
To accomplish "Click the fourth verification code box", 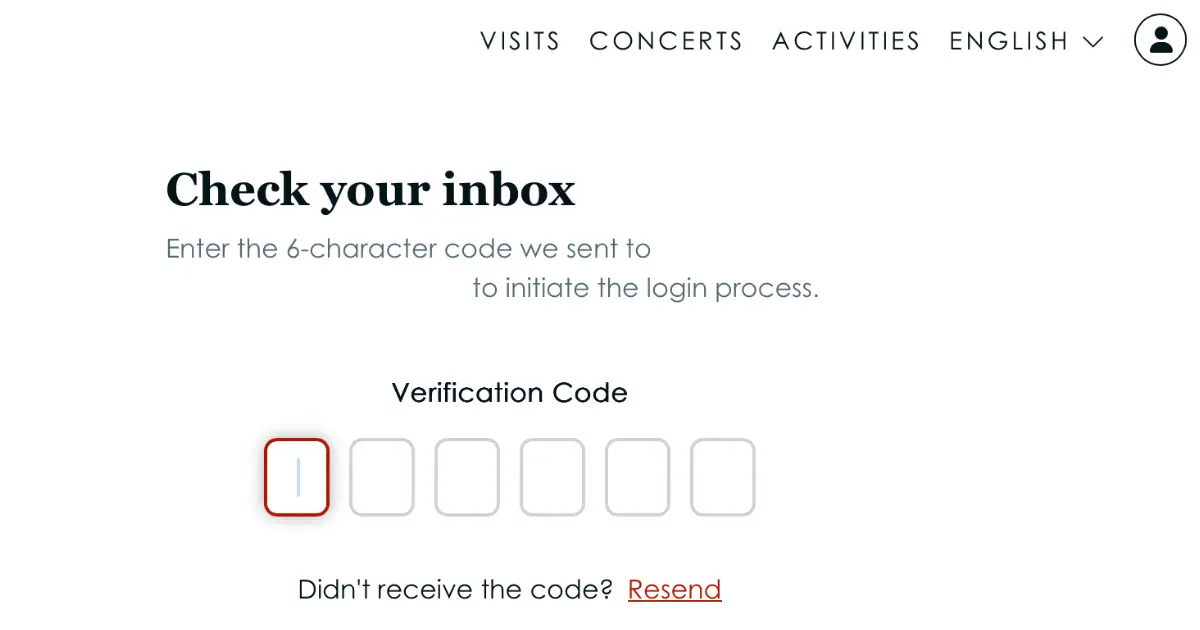I will point(552,477).
